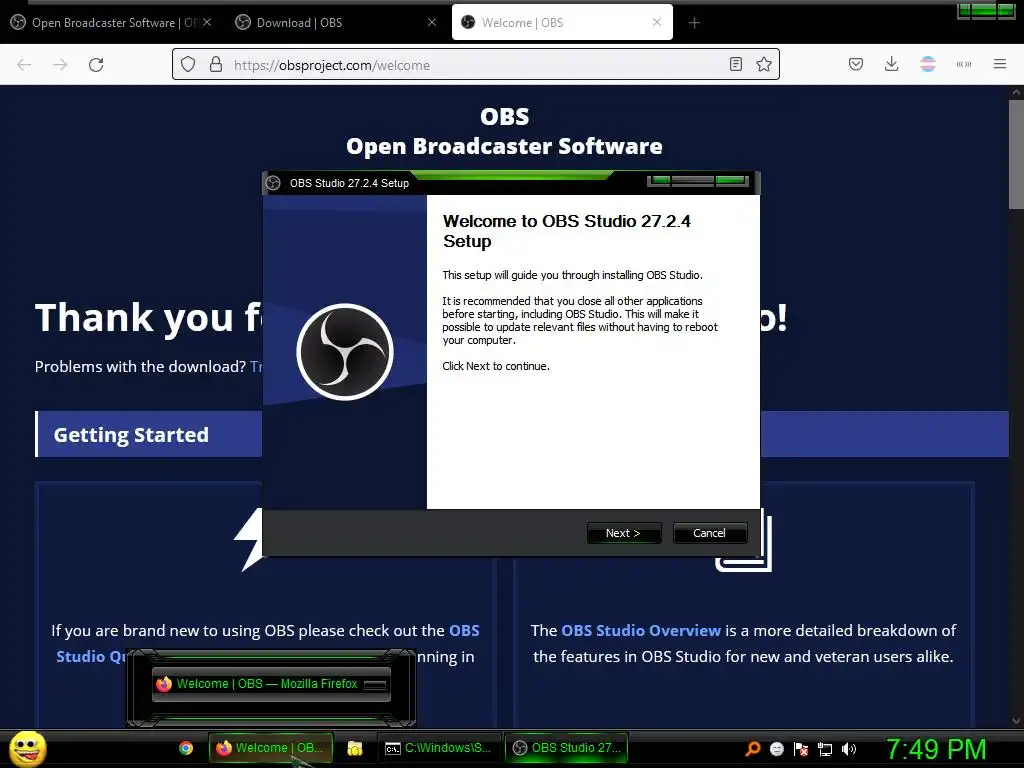Select the Welcome | OBS tab
1024x768 pixels.
click(x=562, y=23)
